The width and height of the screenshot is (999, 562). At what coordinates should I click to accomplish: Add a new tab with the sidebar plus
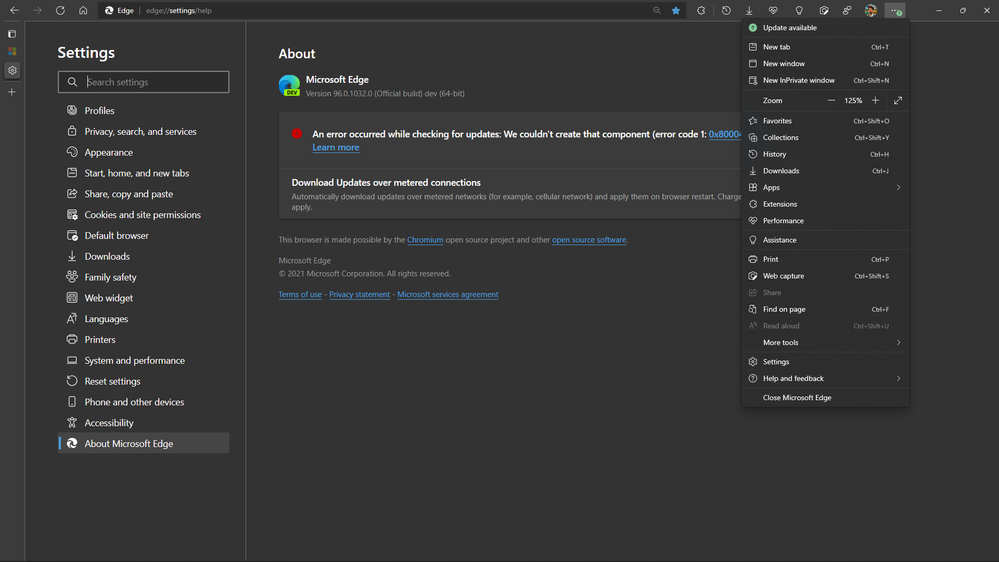tap(12, 92)
